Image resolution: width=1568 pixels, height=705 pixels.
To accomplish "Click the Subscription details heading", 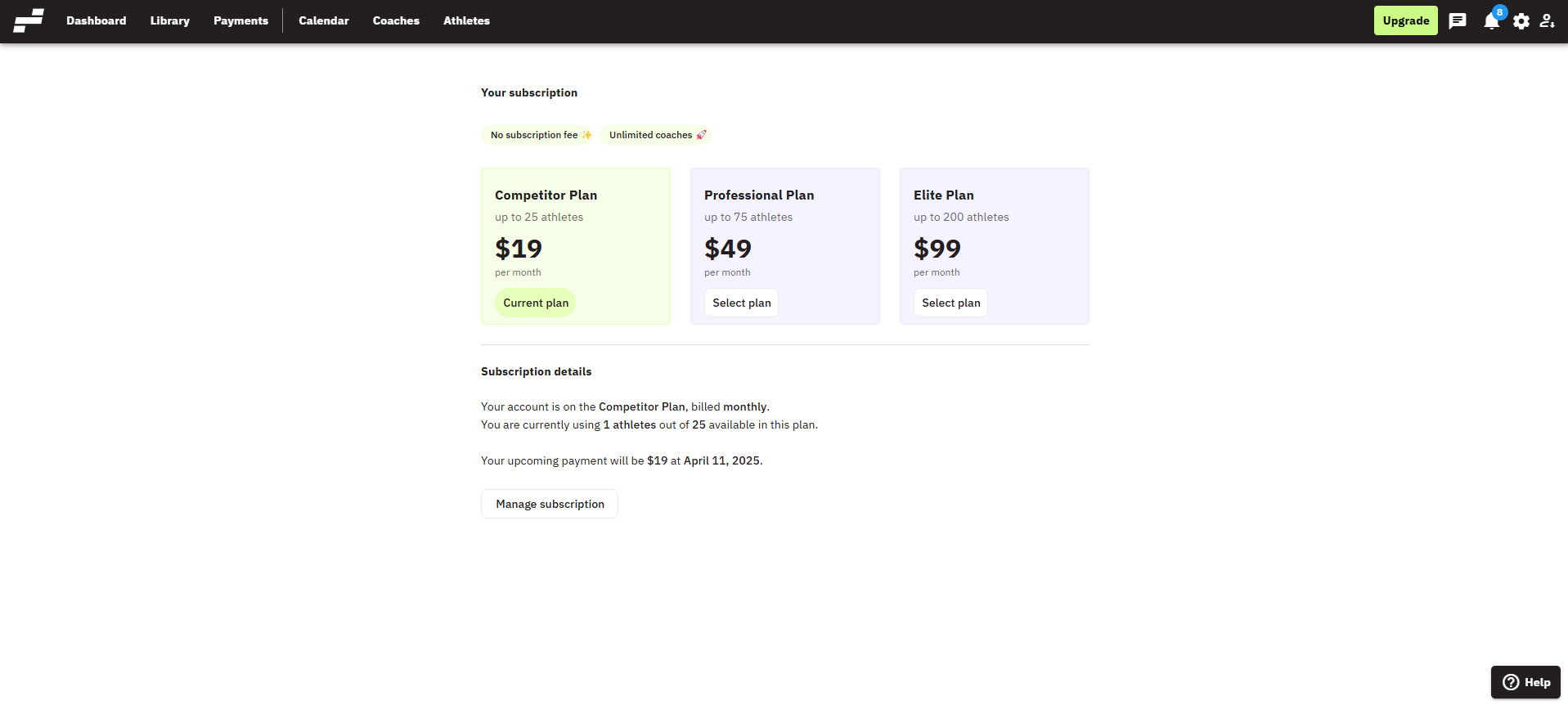I will [536, 371].
